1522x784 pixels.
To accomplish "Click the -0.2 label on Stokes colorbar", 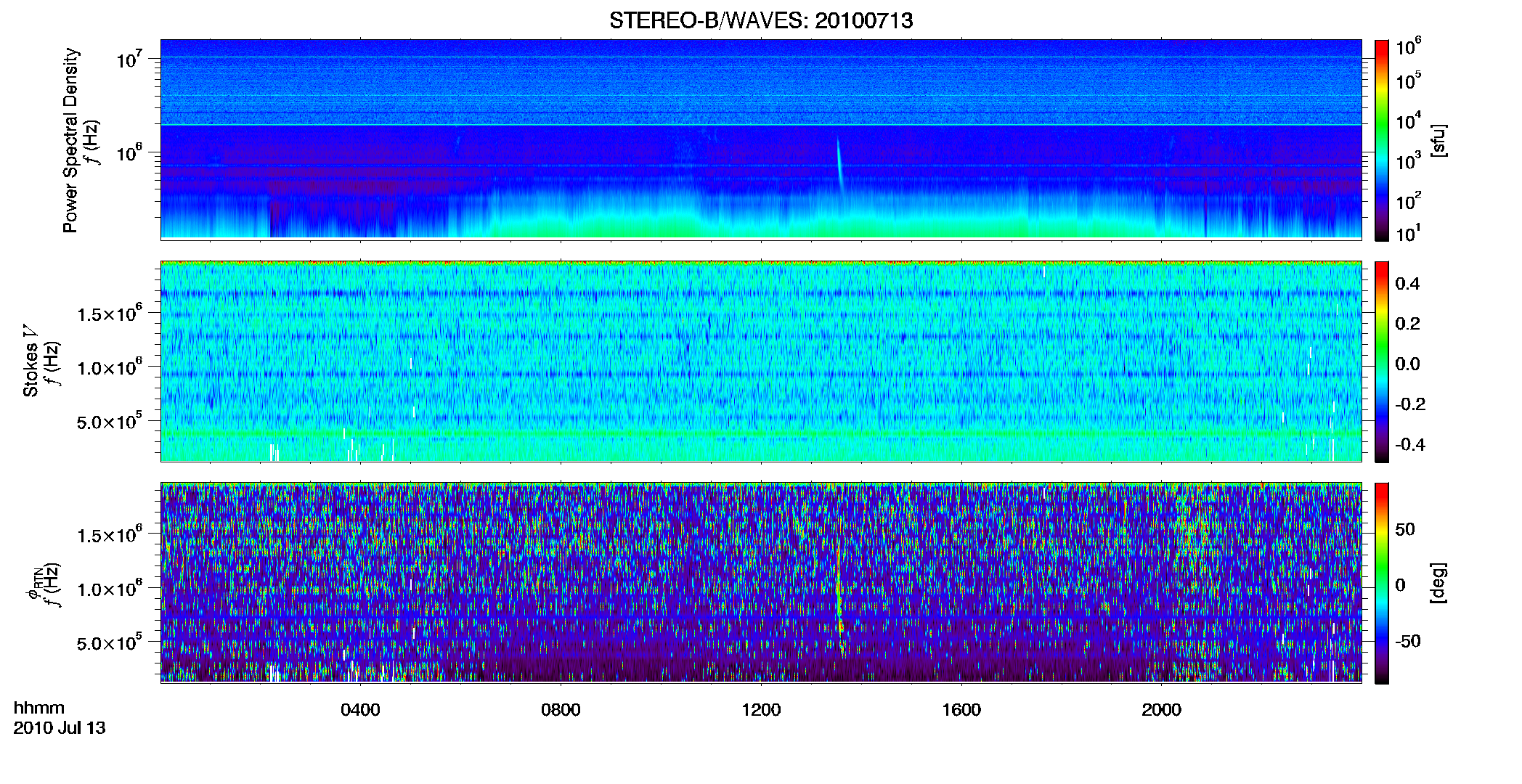I will point(1410,404).
